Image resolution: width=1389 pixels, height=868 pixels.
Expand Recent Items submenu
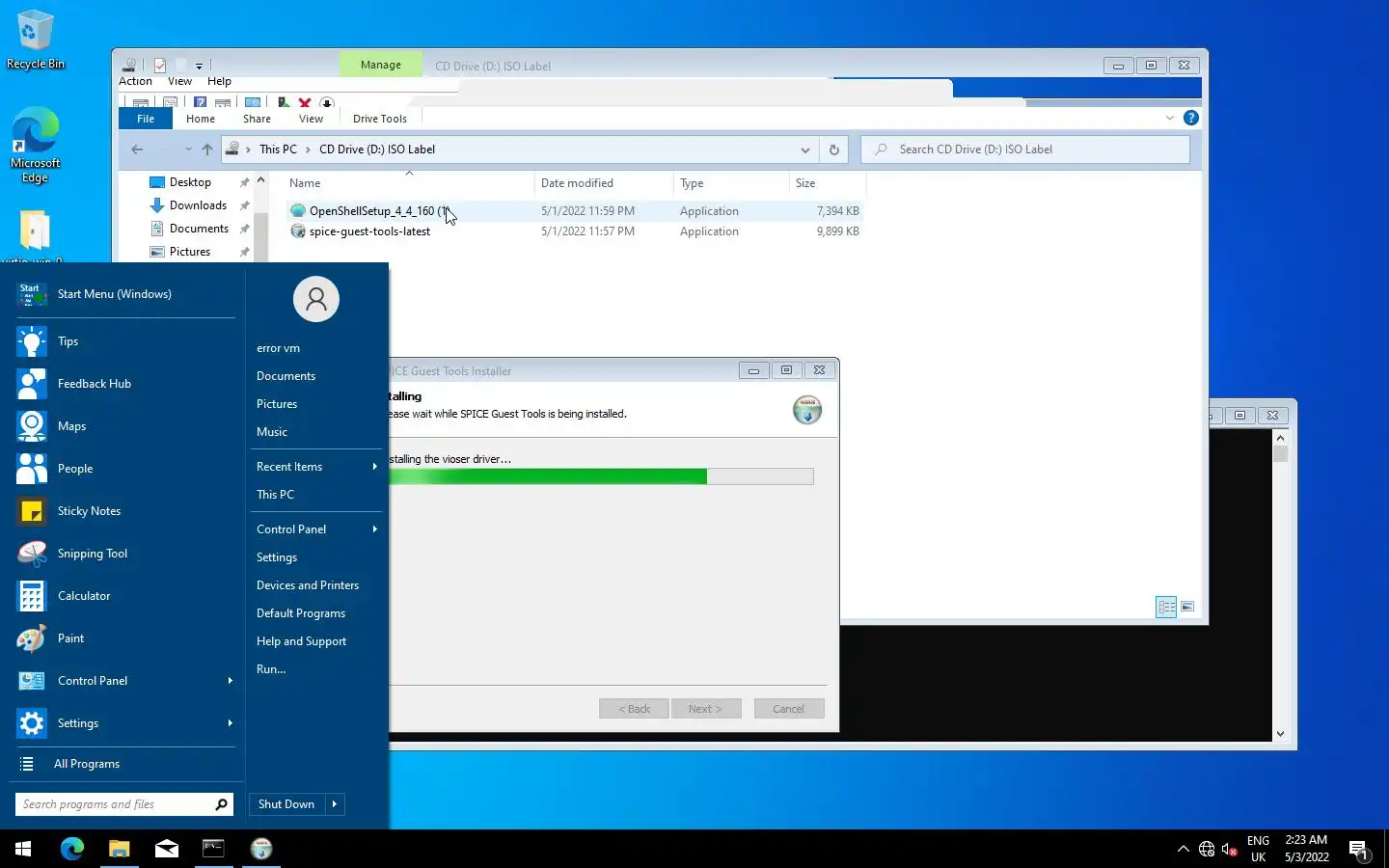pos(375,467)
